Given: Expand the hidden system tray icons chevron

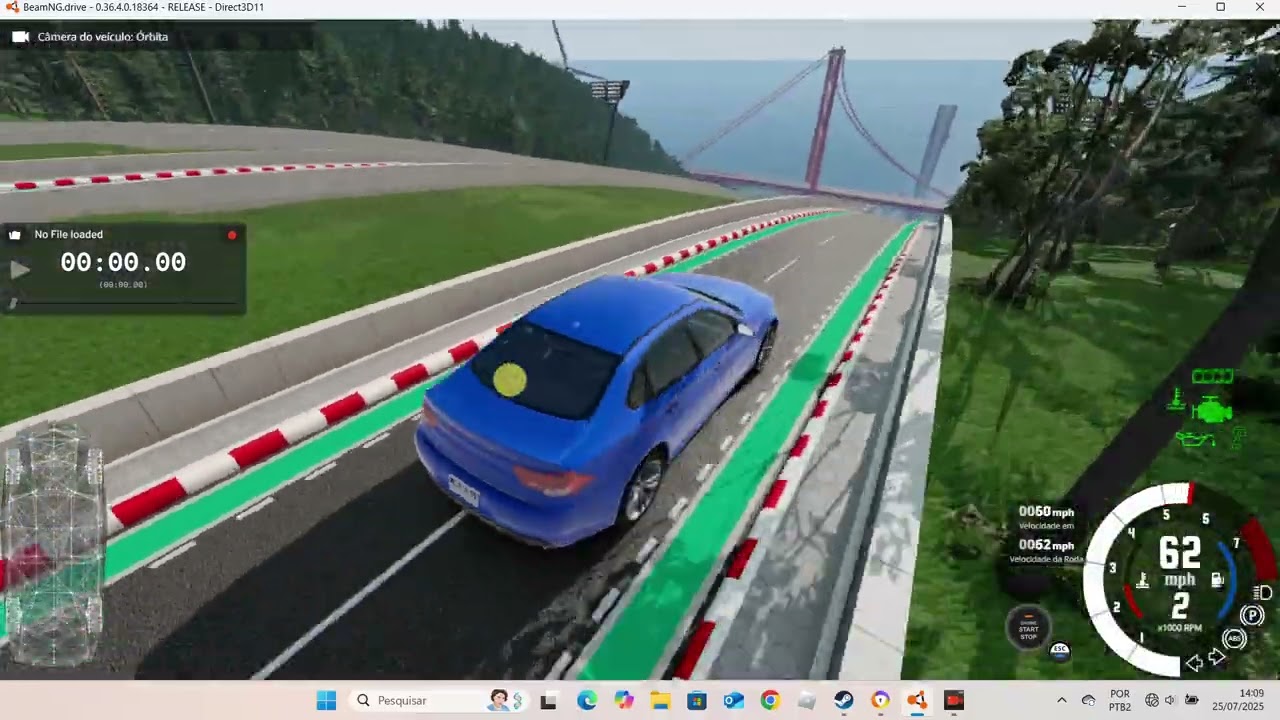Looking at the screenshot, I should (1061, 700).
